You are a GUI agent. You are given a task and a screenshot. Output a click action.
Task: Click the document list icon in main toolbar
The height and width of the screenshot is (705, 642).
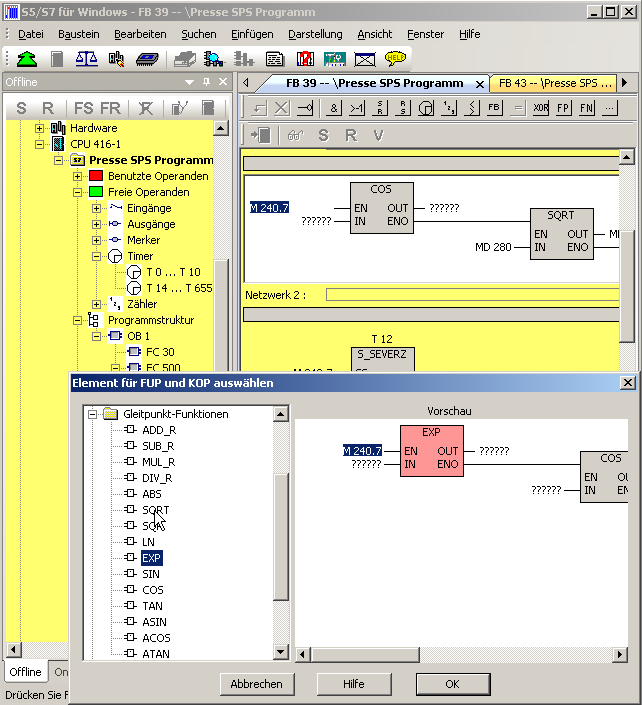point(274,59)
